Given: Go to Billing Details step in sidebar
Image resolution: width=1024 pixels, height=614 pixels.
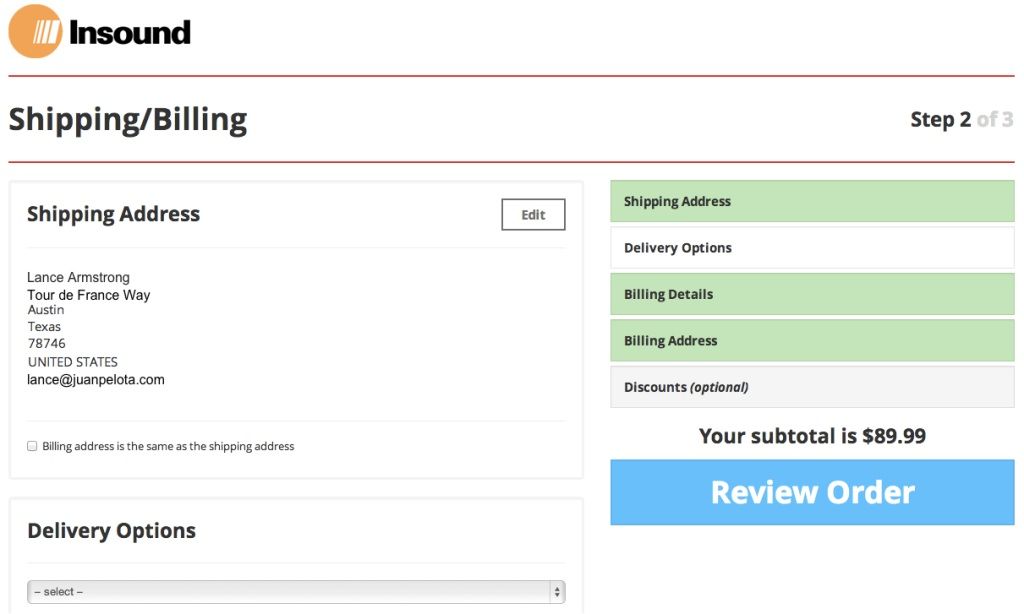Looking at the screenshot, I should pos(812,294).
